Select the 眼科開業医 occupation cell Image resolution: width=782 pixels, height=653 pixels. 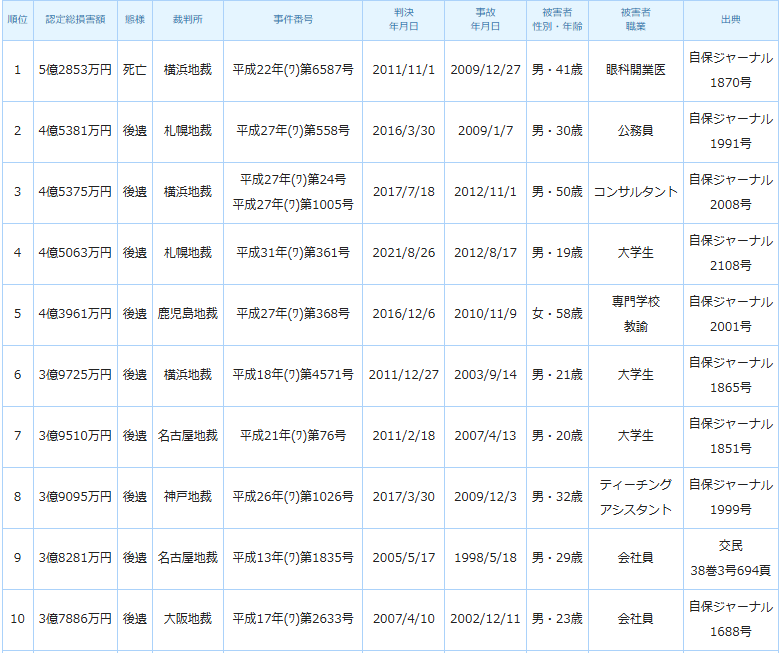[635, 70]
